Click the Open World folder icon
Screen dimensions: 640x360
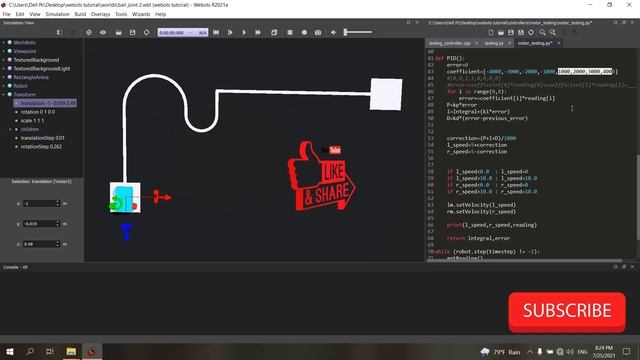[118, 32]
